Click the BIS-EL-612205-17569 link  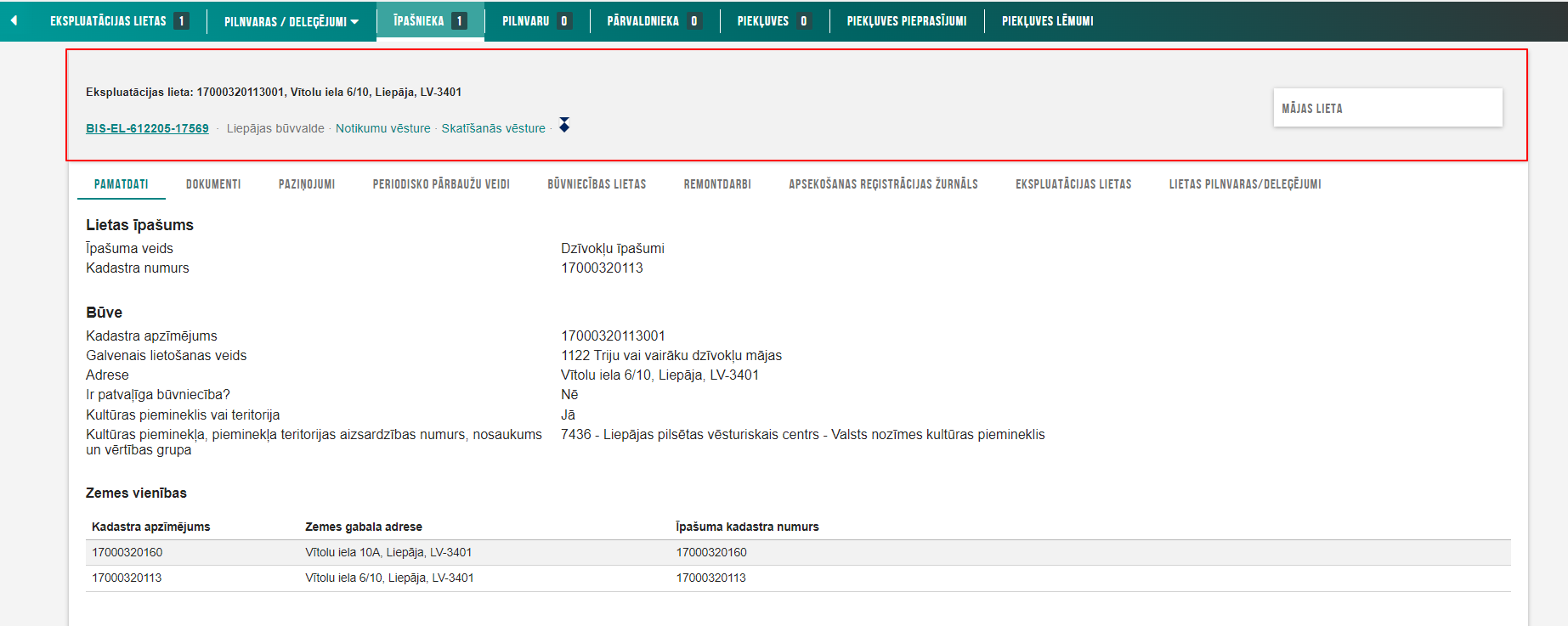[x=147, y=128]
